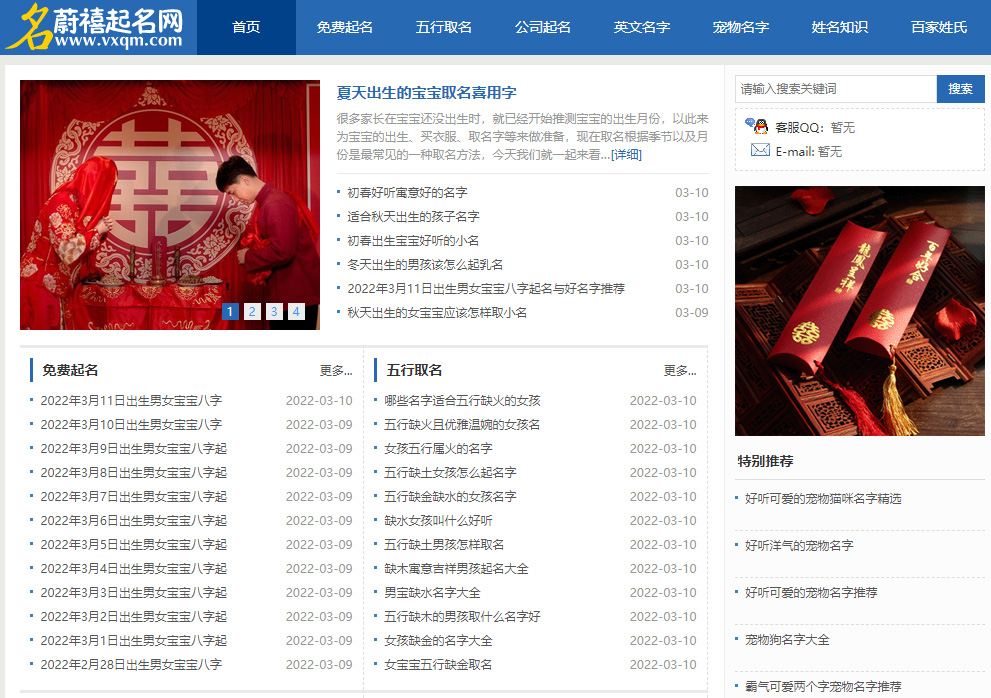Screen dimensions: 991x698
Task: Open 2022年3月3日出生男女宝宝八字起 link
Action: click(x=134, y=593)
